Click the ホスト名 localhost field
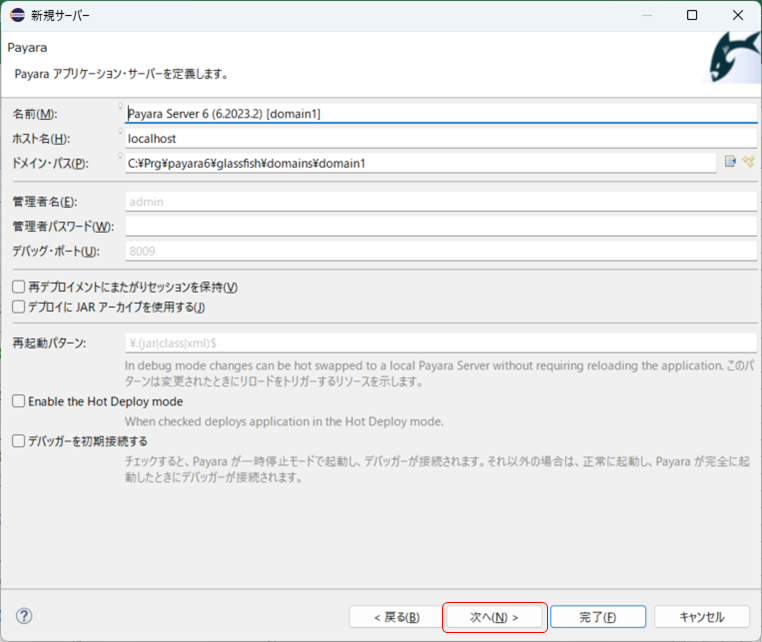Screen dimensions: 762x642 coord(441,139)
